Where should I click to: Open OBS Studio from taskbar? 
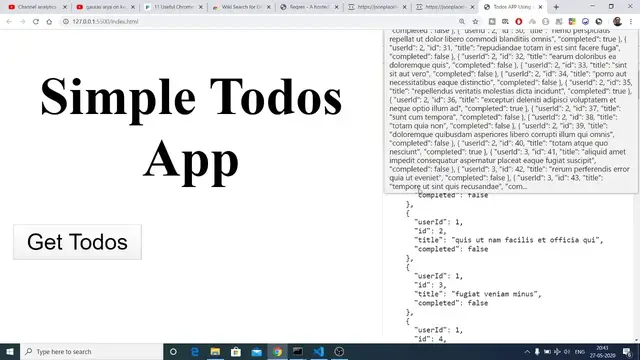339,351
